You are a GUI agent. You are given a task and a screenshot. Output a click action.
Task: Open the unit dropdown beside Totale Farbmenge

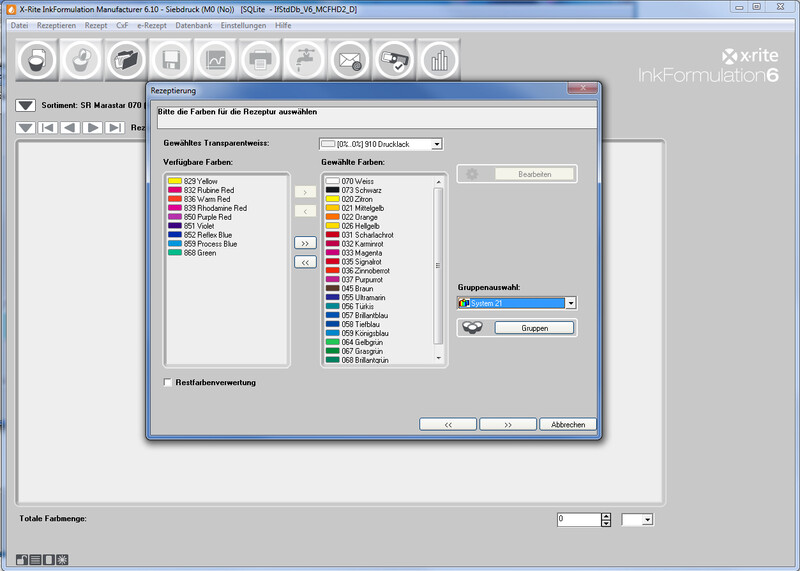pyautogui.click(x=648, y=520)
